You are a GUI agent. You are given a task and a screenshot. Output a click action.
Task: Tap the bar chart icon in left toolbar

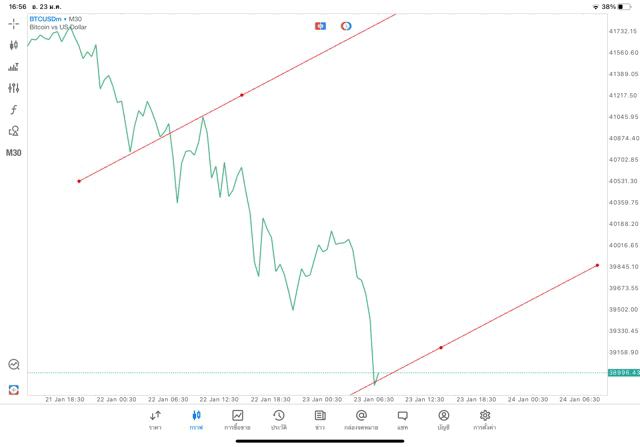[x=14, y=67]
